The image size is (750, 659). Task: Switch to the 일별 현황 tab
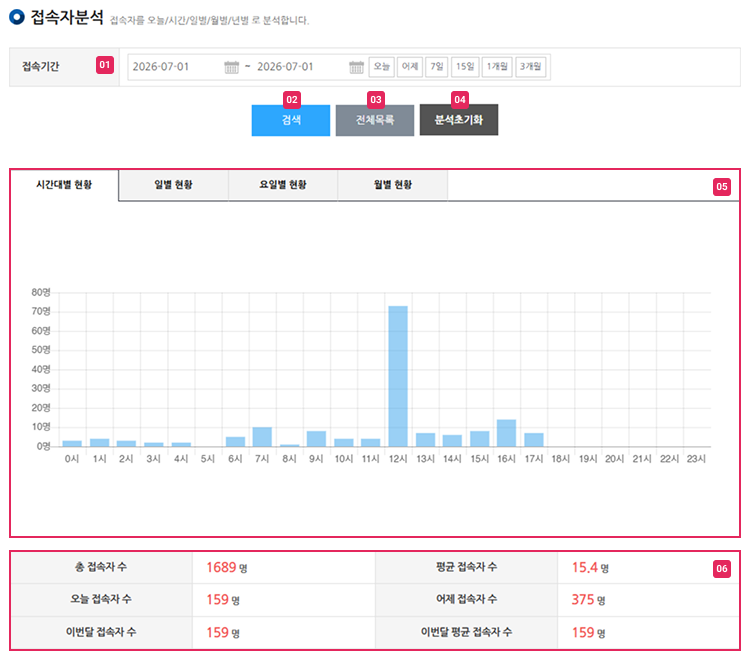pos(174,185)
